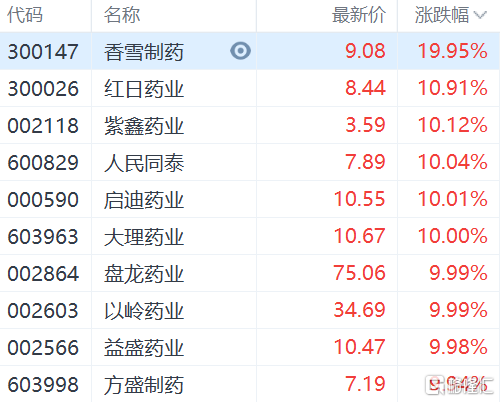The height and width of the screenshot is (402, 500).
Task: Click 盘龙药业 price 75.06
Action: tap(359, 273)
